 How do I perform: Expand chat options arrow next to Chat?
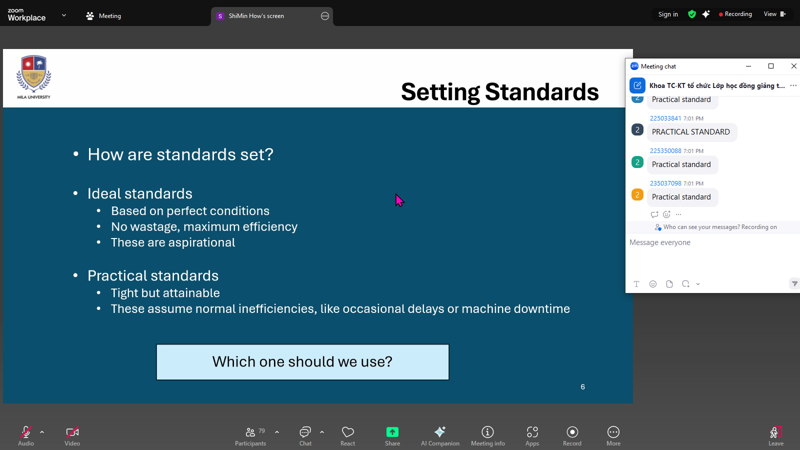[x=321, y=432]
